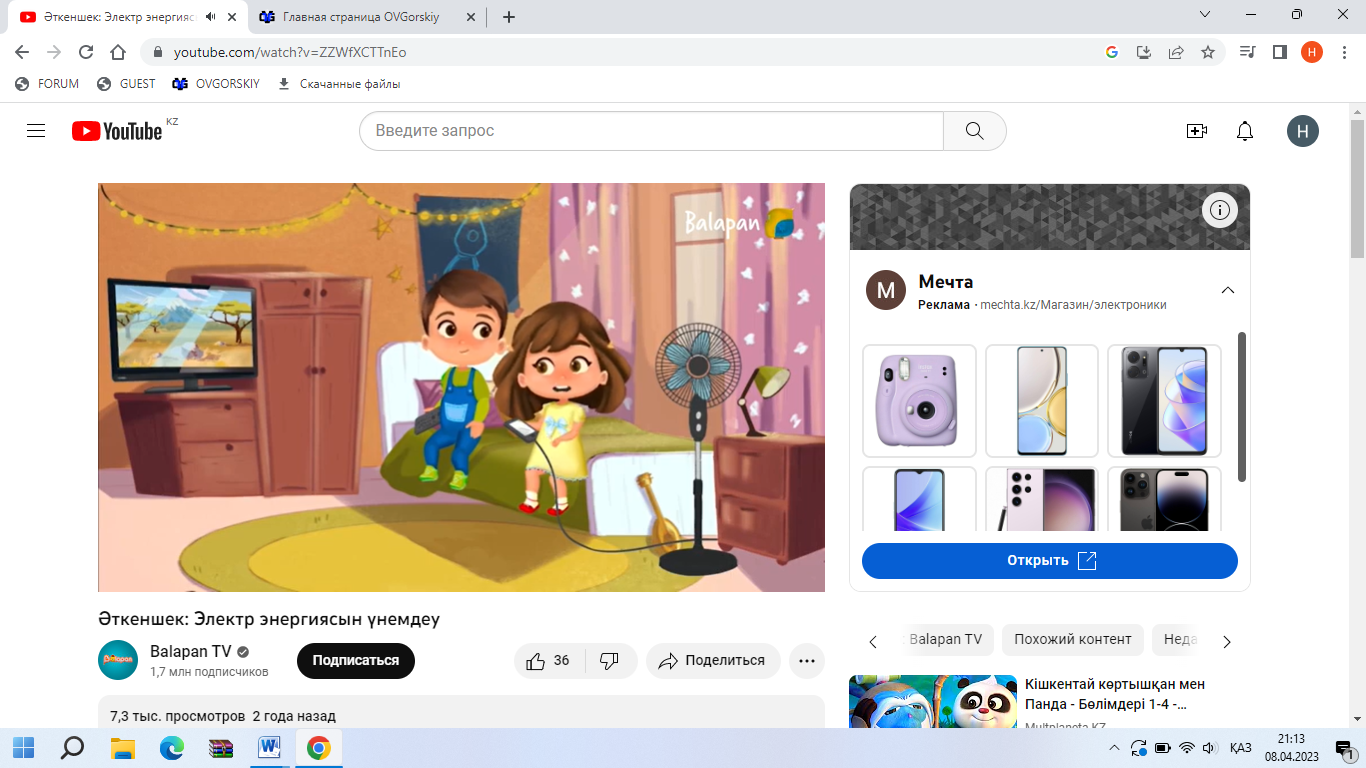
Task: Show previous filter chips arrow
Action: pos(873,642)
